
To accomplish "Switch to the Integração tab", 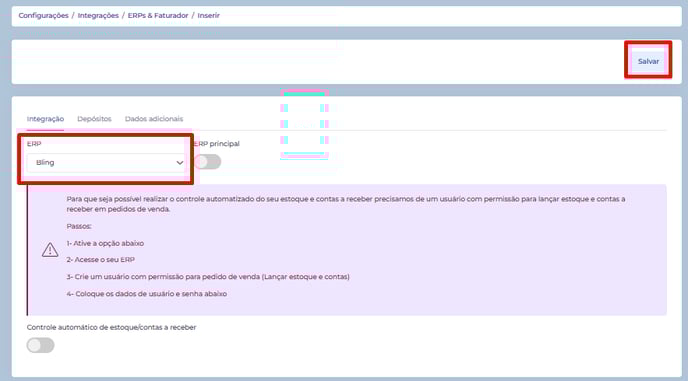I will pyautogui.click(x=45, y=119).
